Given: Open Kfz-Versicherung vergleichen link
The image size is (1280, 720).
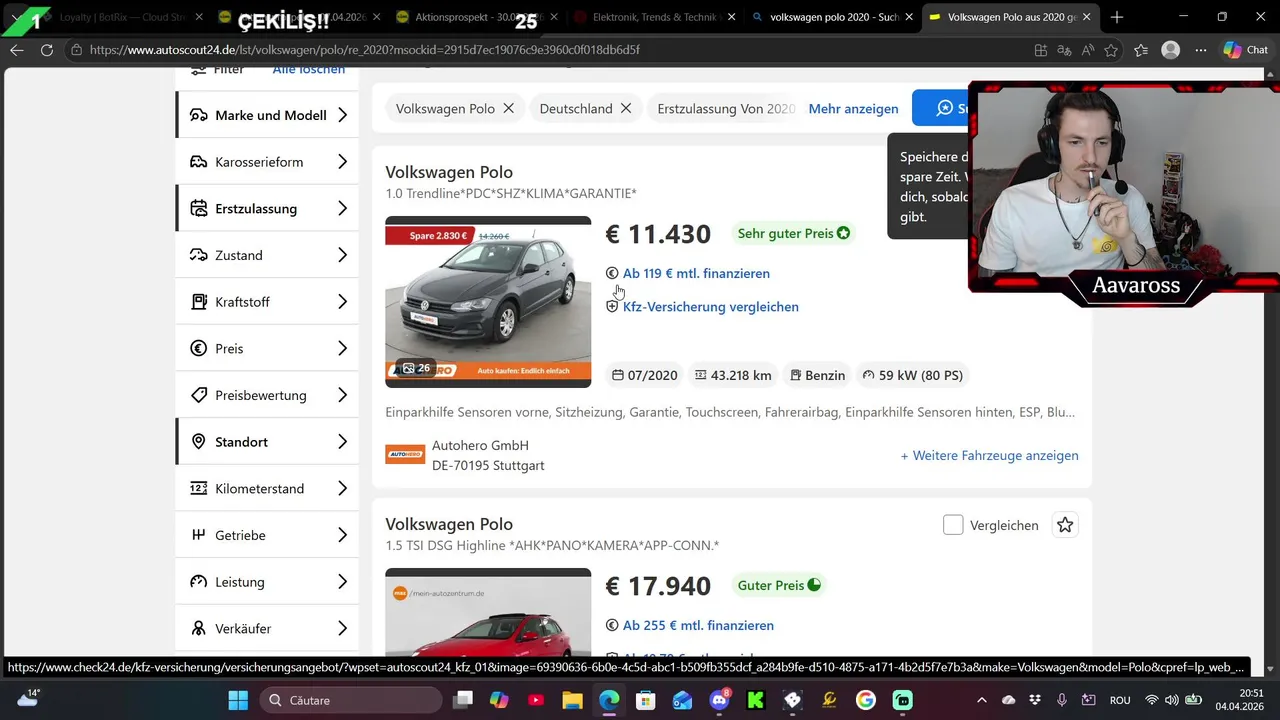Looking at the screenshot, I should point(710,306).
